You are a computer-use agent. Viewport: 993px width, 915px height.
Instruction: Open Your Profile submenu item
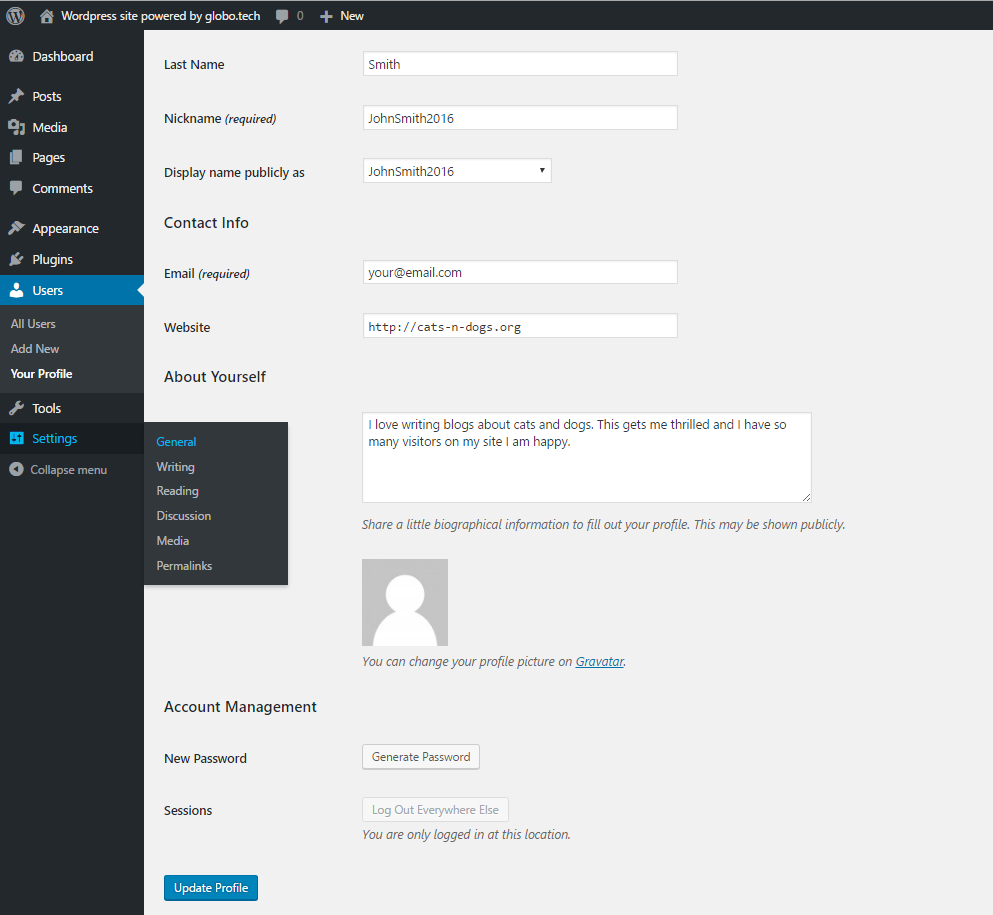pyautogui.click(x=41, y=374)
